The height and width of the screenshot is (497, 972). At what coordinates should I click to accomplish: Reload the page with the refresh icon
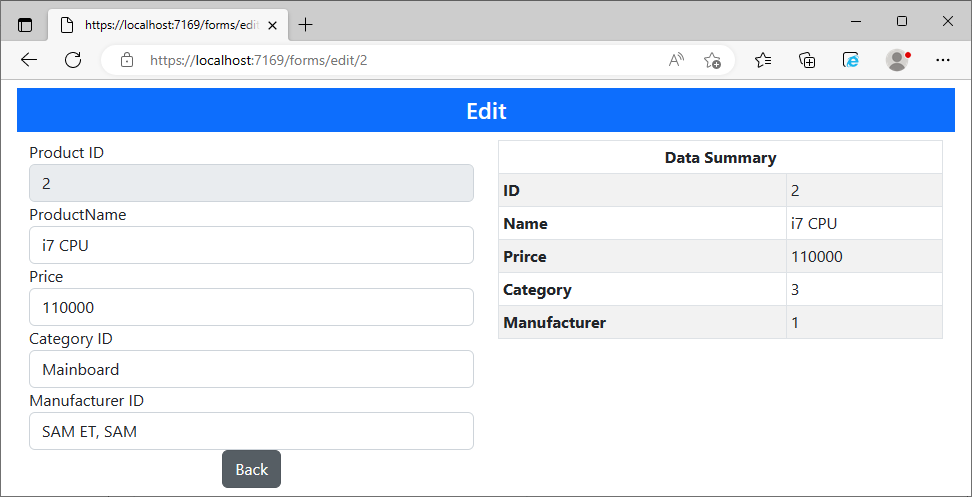pos(73,60)
